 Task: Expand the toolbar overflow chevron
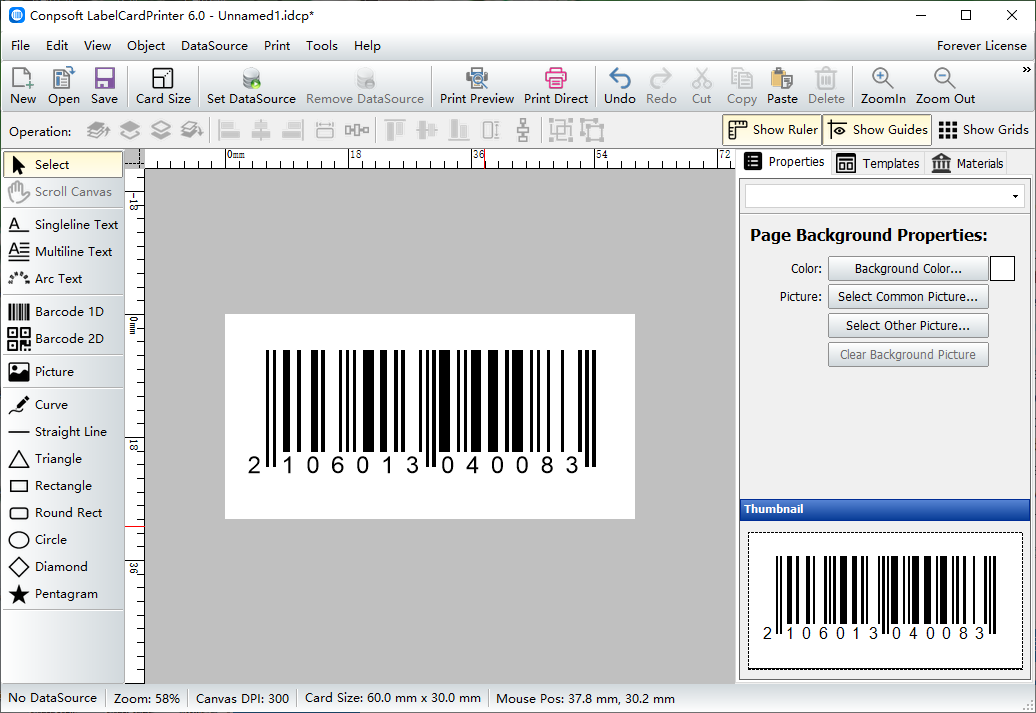pyautogui.click(x=1026, y=69)
